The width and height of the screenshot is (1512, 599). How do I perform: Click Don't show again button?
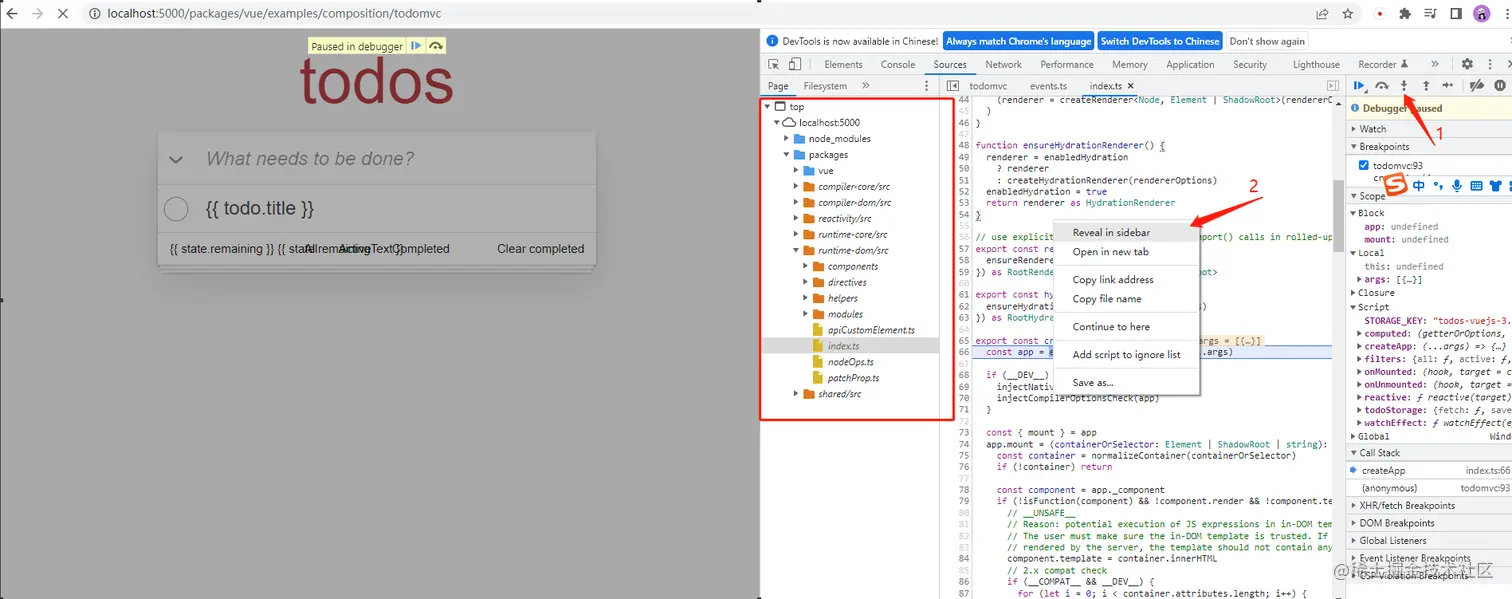tap(1267, 41)
